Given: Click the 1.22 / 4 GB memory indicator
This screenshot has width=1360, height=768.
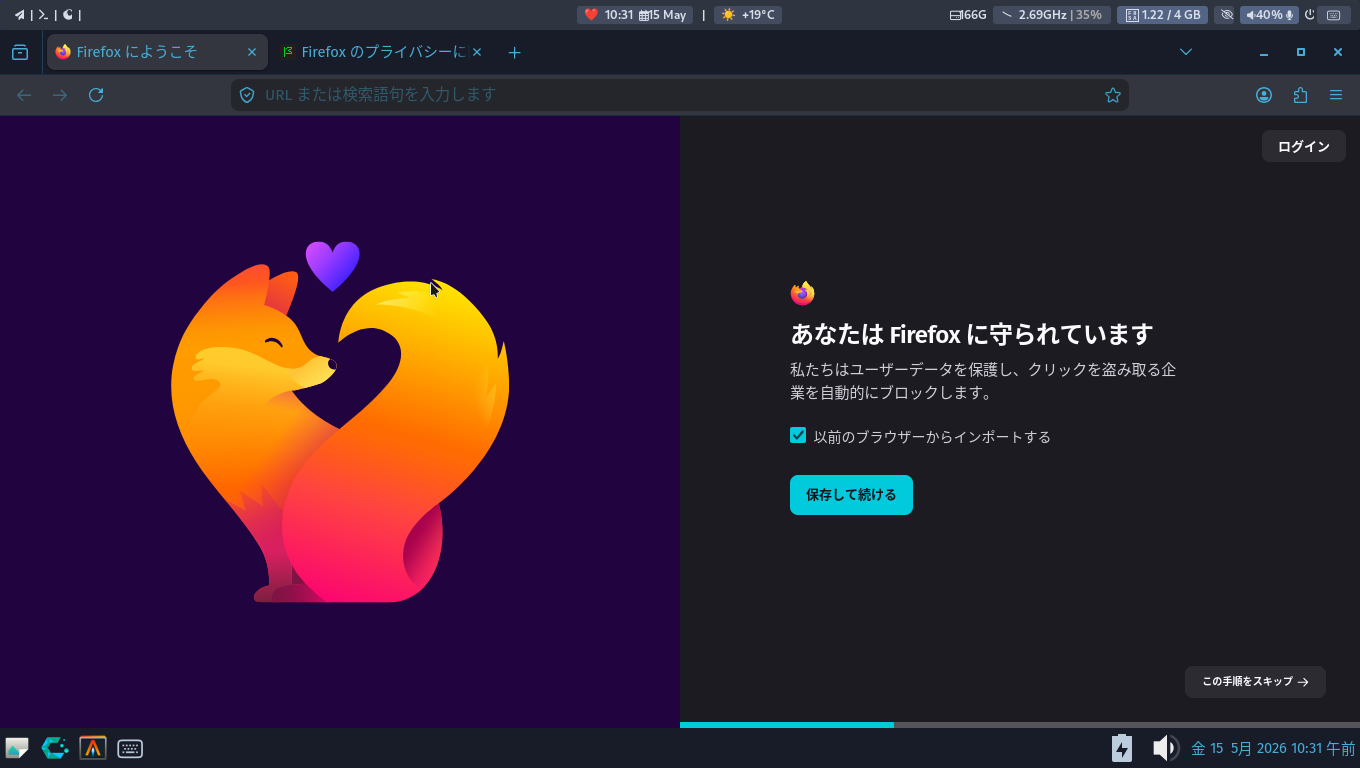Looking at the screenshot, I should pyautogui.click(x=1163, y=15).
